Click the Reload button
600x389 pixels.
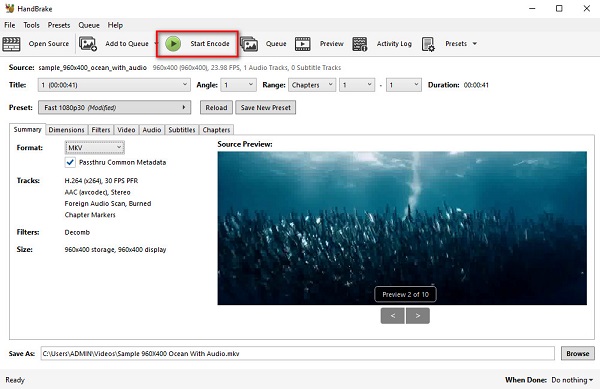(216, 107)
